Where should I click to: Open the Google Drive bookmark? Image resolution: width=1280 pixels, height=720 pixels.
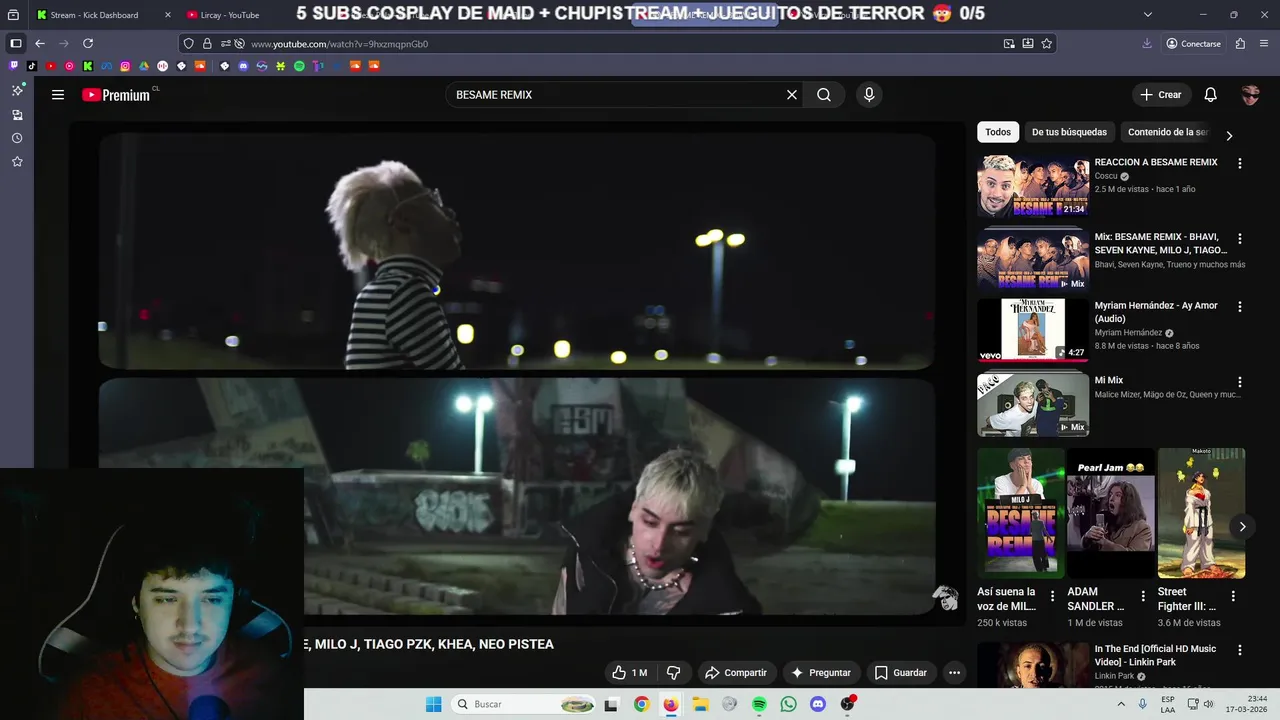(x=144, y=66)
